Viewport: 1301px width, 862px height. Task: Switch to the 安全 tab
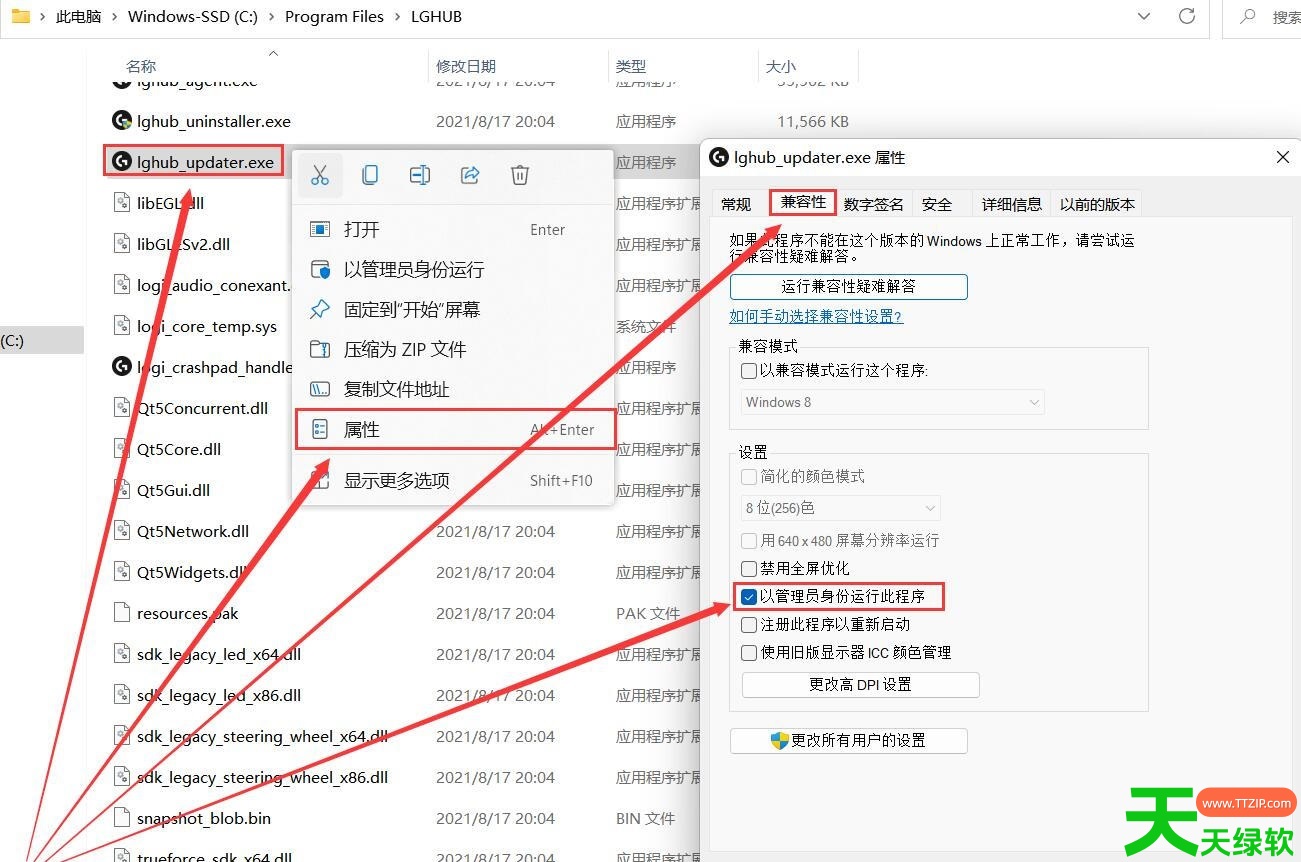coord(937,204)
